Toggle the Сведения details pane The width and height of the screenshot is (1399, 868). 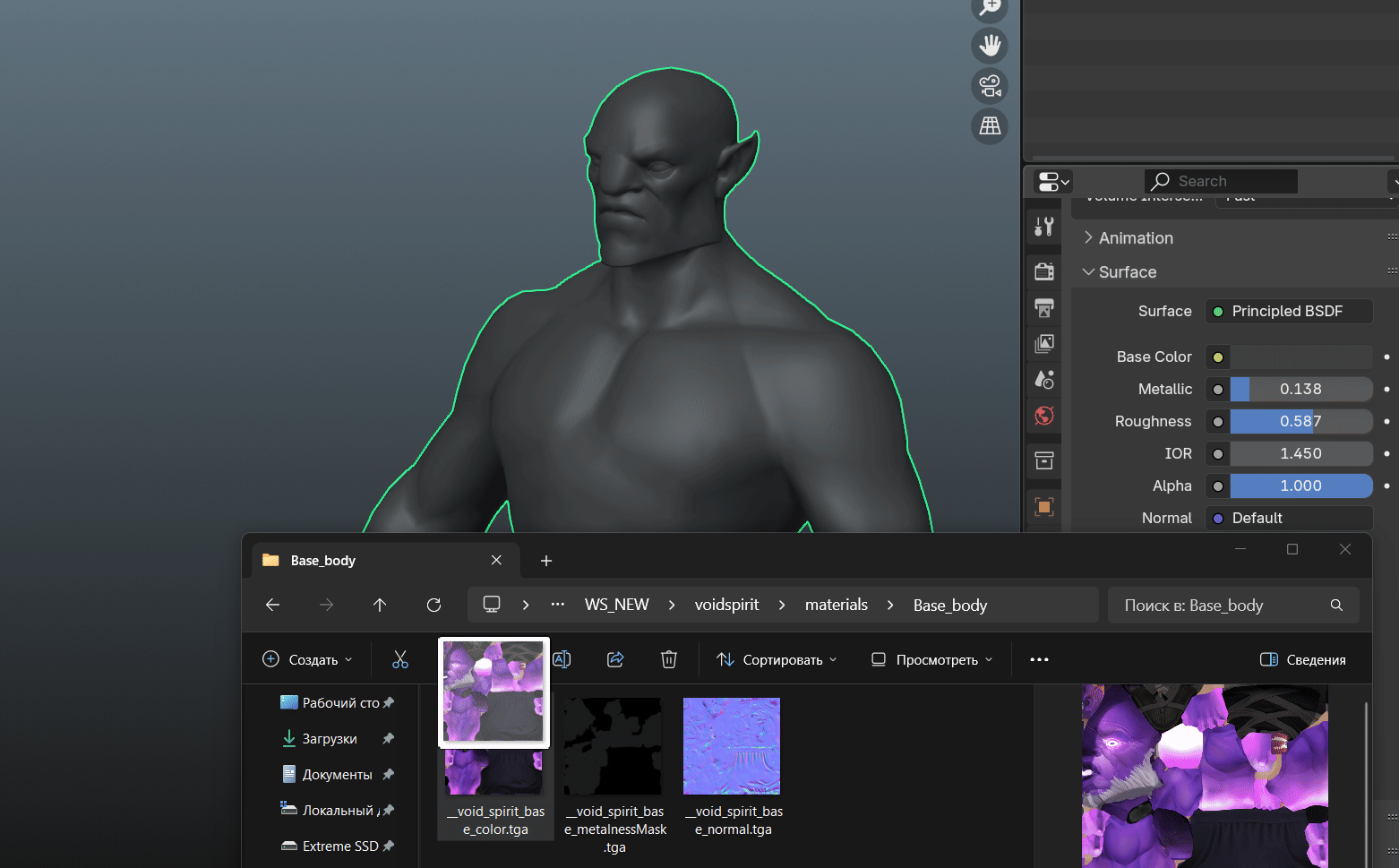point(1303,660)
